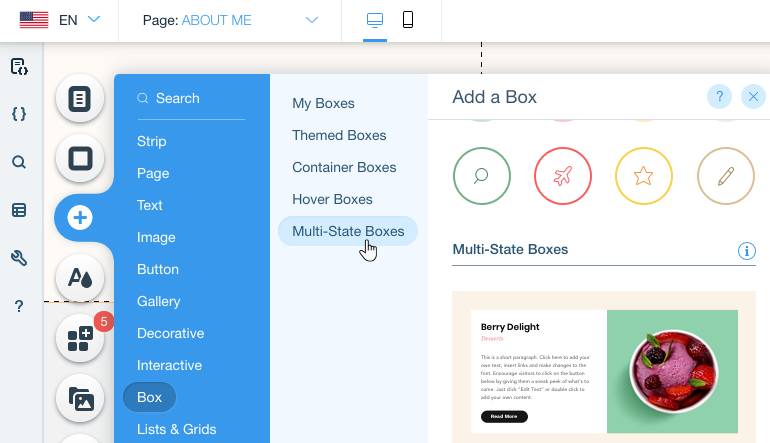Open Add a Box panel help button
The image size is (770, 443).
719,96
